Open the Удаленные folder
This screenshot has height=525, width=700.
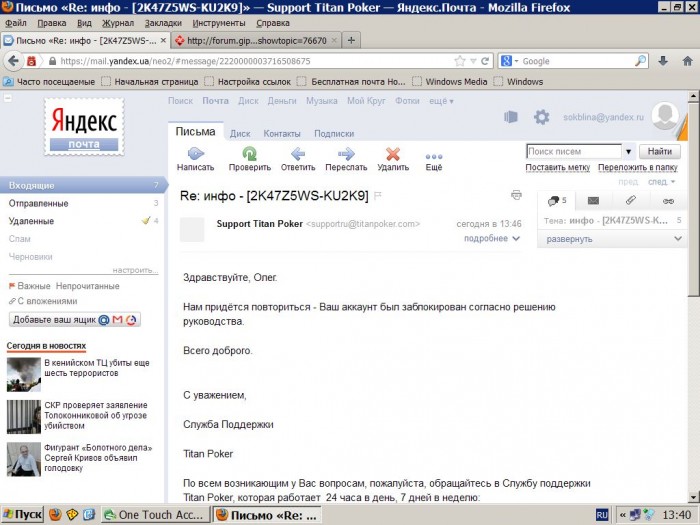coord(31,221)
